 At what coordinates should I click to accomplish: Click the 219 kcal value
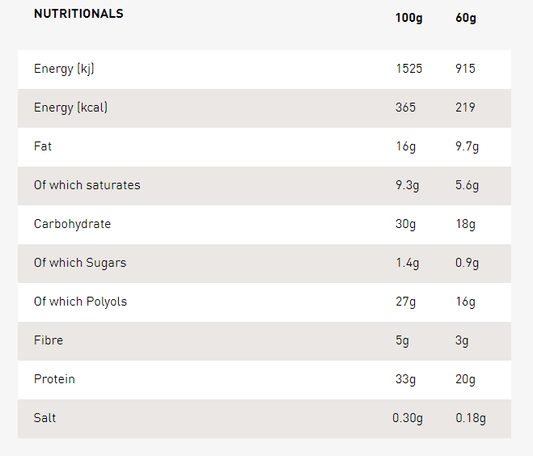click(465, 107)
